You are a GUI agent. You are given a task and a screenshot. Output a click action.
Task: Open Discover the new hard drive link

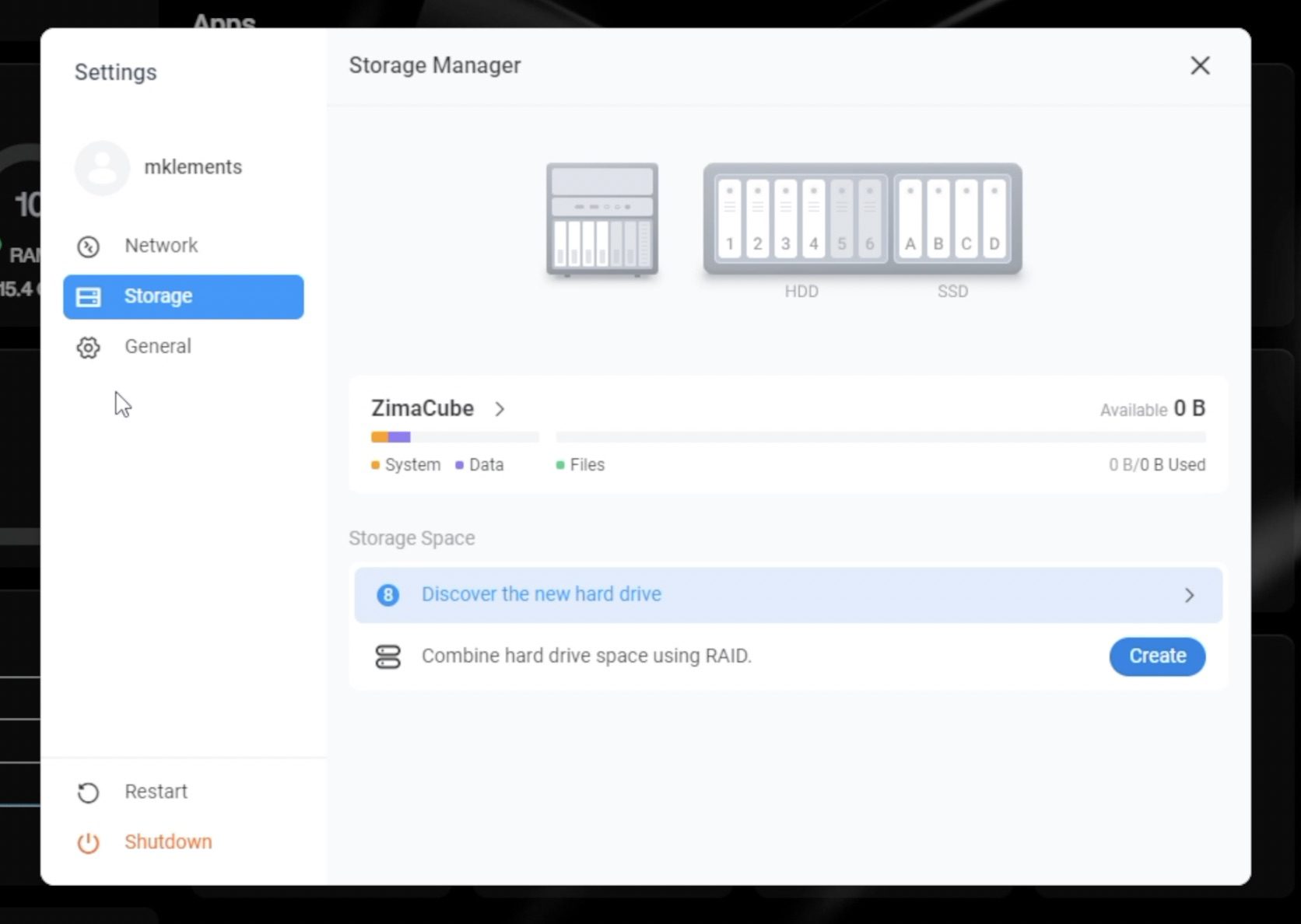[541, 594]
